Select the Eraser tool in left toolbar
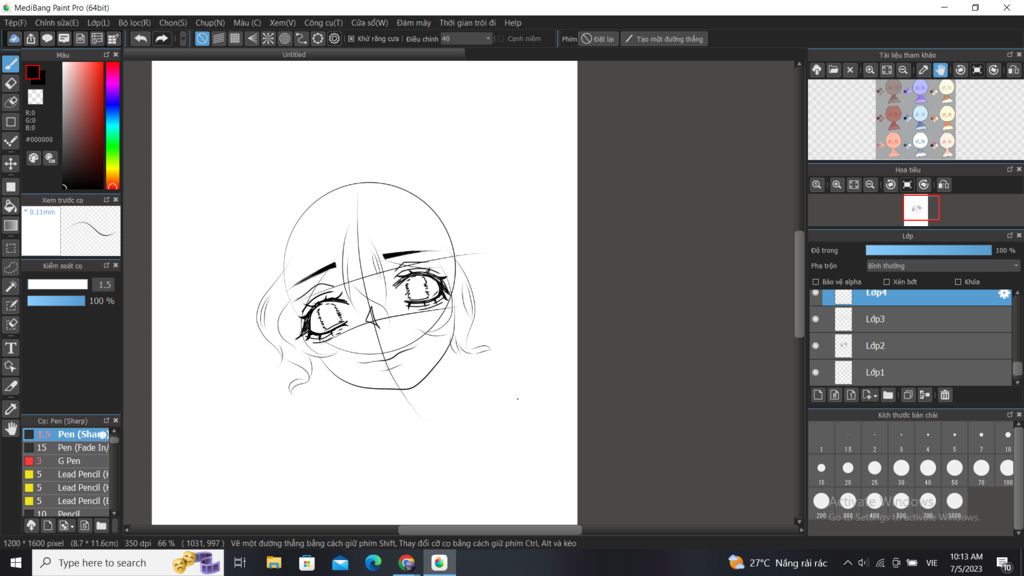Image resolution: width=1024 pixels, height=576 pixels. (11, 83)
